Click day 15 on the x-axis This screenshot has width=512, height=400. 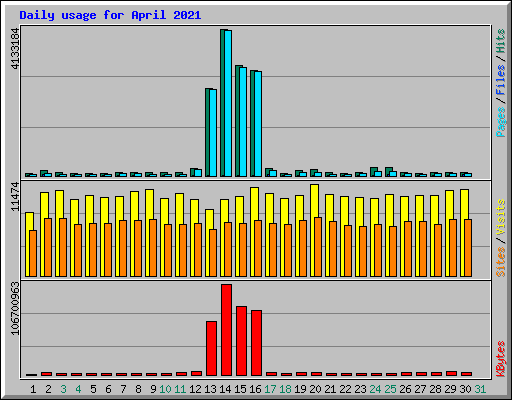pos(240,389)
